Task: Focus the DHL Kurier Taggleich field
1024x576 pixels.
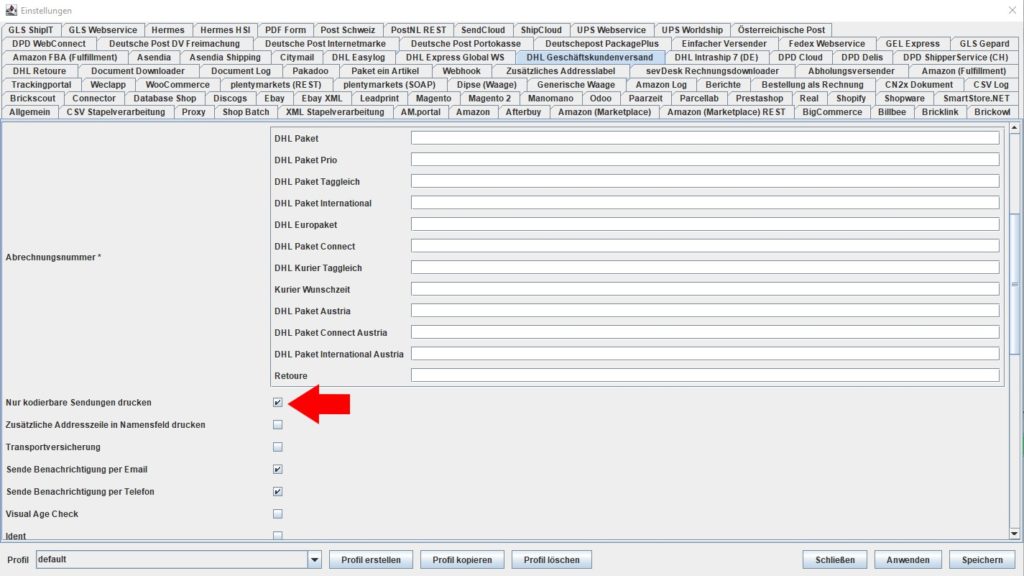Action: (705, 267)
